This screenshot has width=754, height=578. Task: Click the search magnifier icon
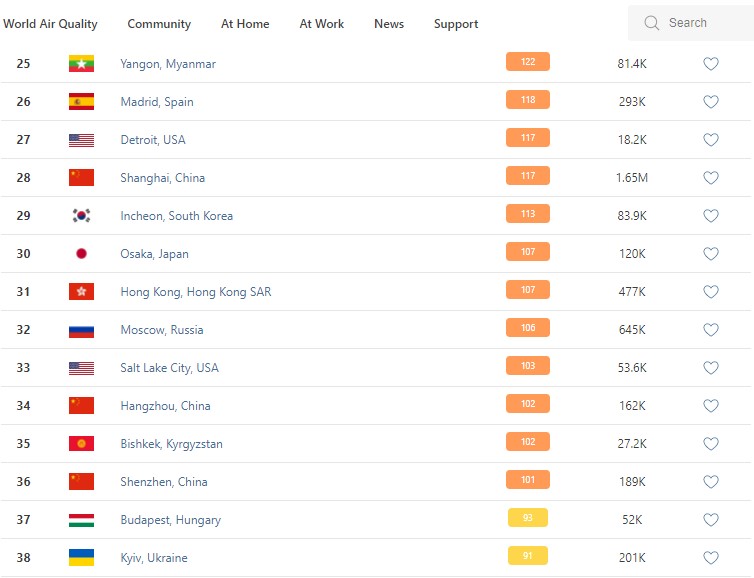coord(652,23)
